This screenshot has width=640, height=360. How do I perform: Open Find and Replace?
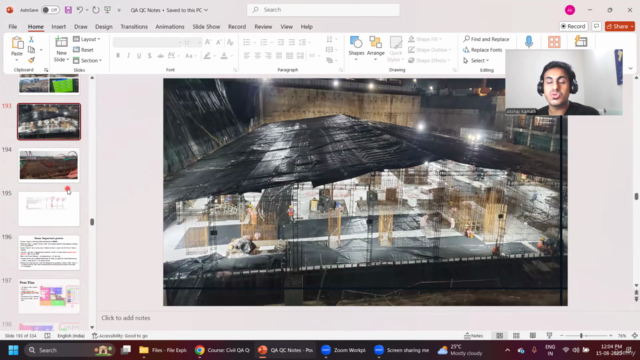(x=486, y=39)
